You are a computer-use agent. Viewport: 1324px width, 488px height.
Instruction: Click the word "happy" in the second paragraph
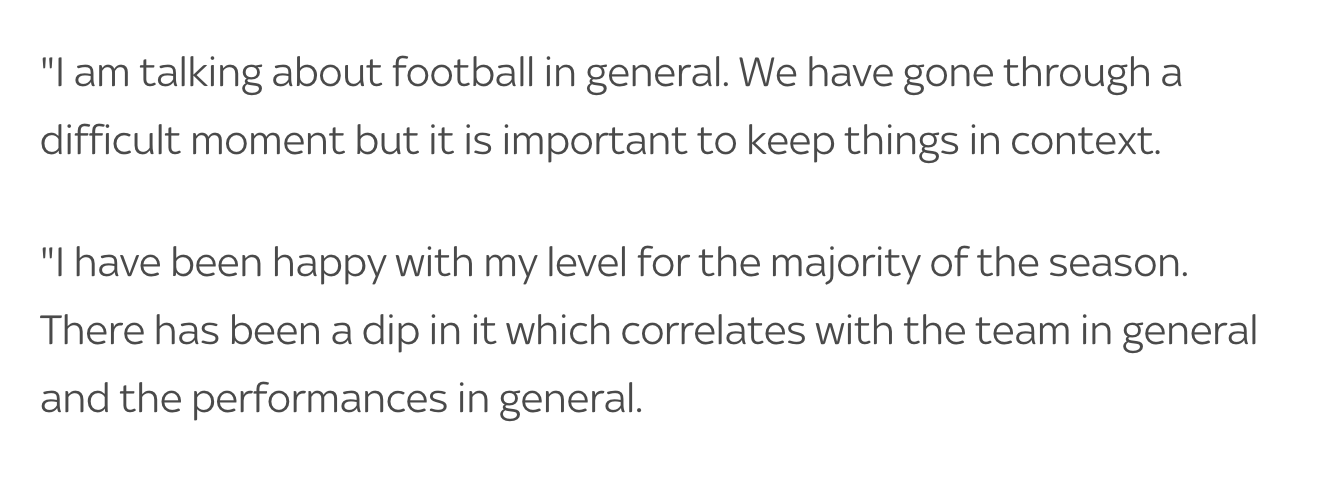pos(329,264)
